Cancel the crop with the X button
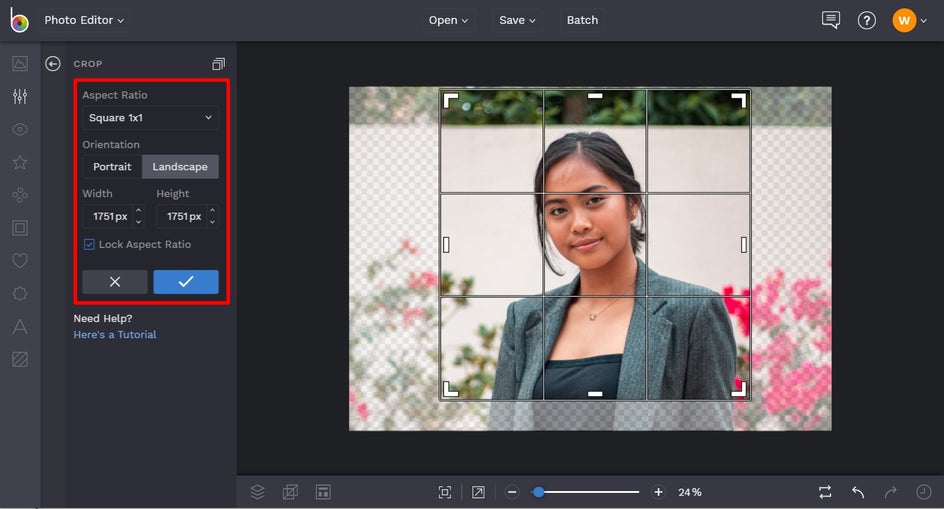This screenshot has width=944, height=509. click(115, 282)
